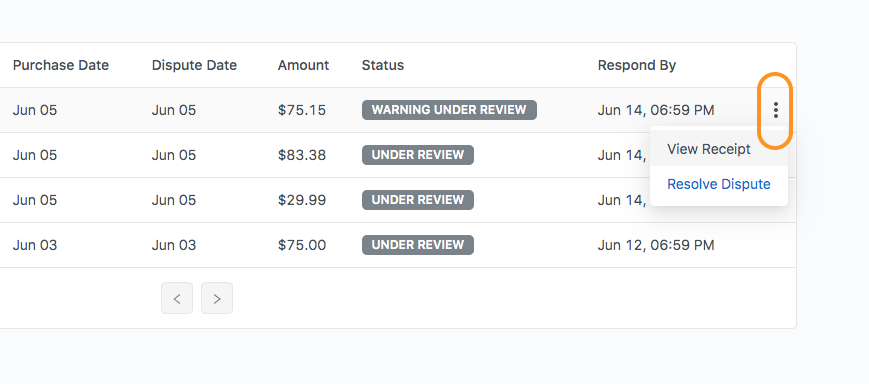Click the three-dot actions menu icon
This screenshot has height=384, width=869.
[775, 110]
